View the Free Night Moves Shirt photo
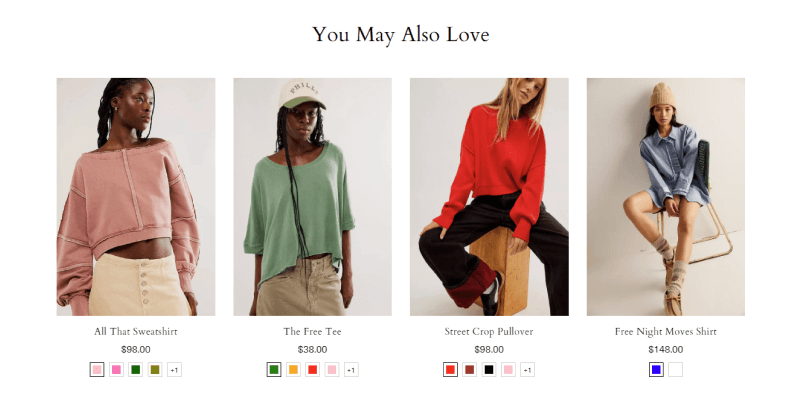This screenshot has height=401, width=801. click(666, 197)
